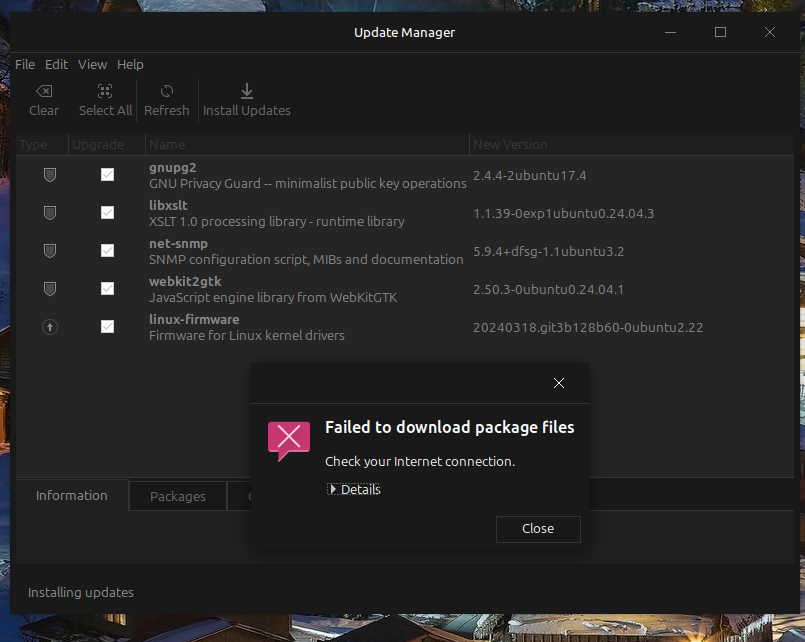This screenshot has width=805, height=642.
Task: Click the security shield icon for gnupg2
Action: coord(50,175)
